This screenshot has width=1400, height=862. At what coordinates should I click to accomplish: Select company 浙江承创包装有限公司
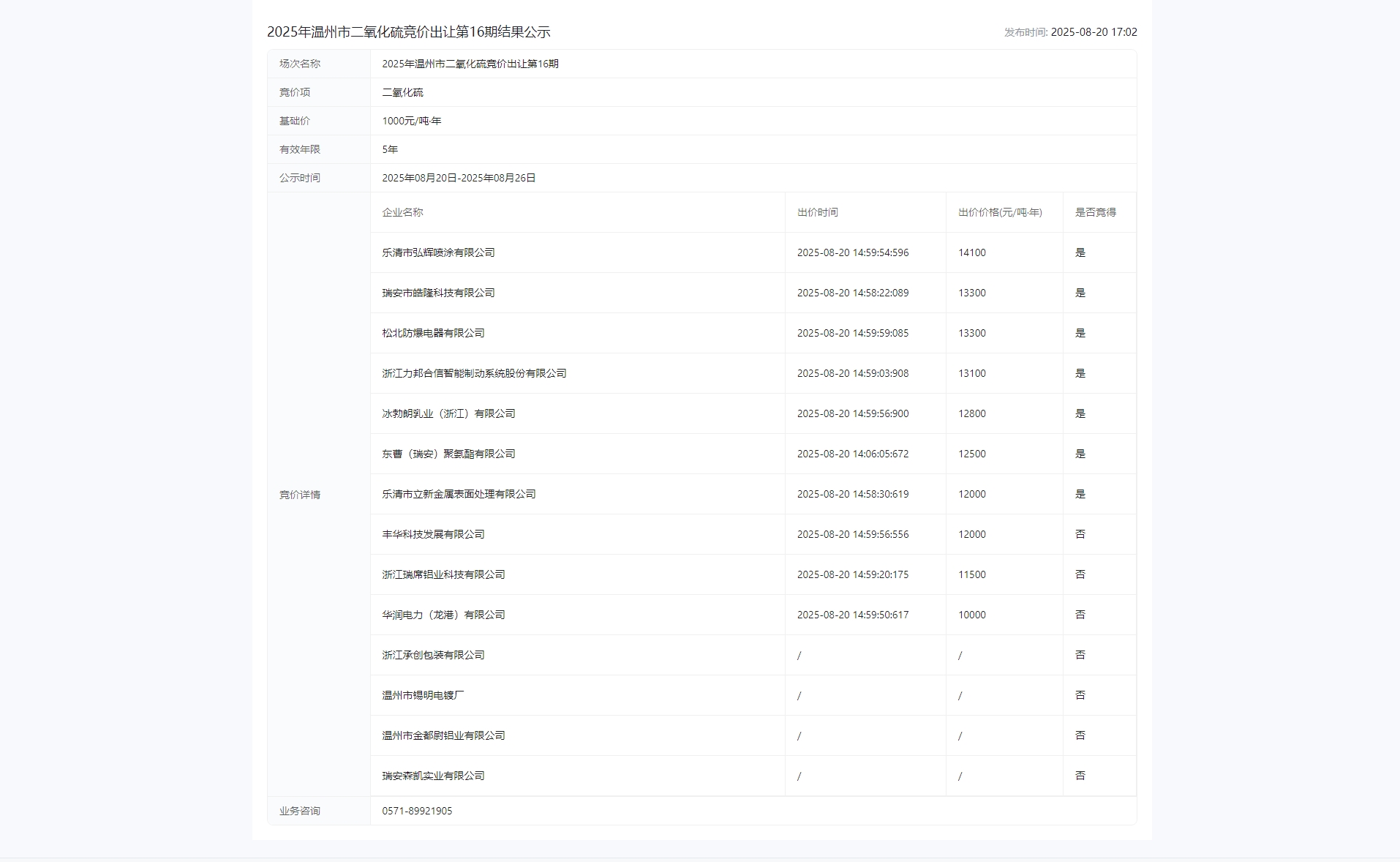coord(433,655)
